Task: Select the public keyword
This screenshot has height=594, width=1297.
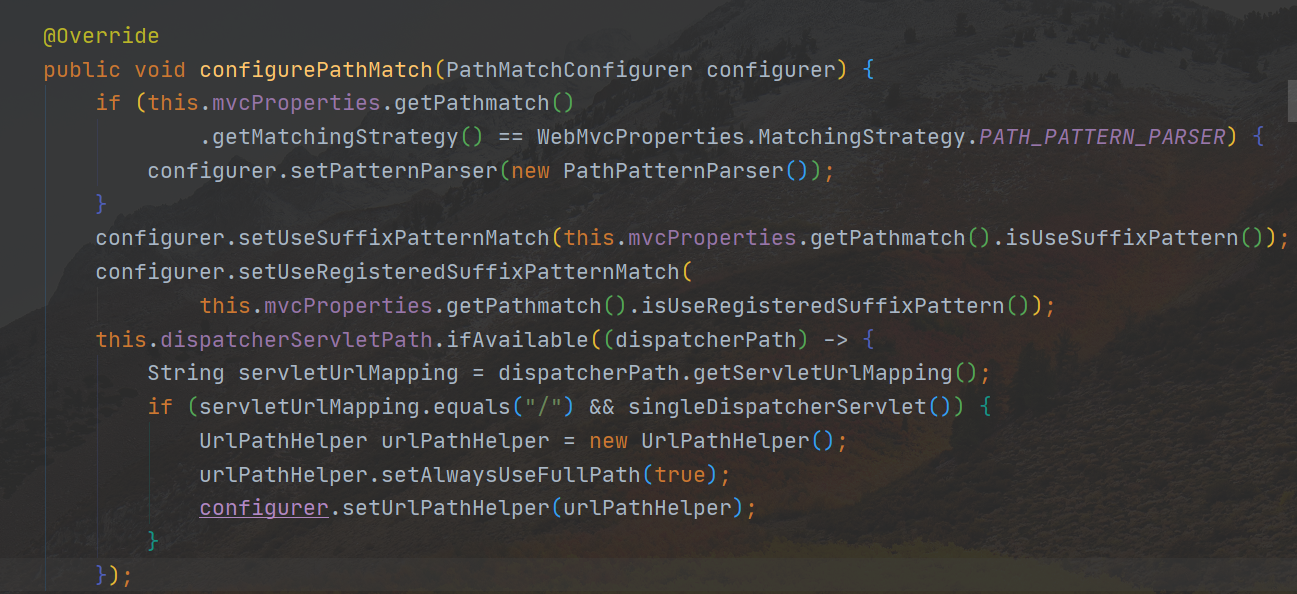Action: point(81,70)
